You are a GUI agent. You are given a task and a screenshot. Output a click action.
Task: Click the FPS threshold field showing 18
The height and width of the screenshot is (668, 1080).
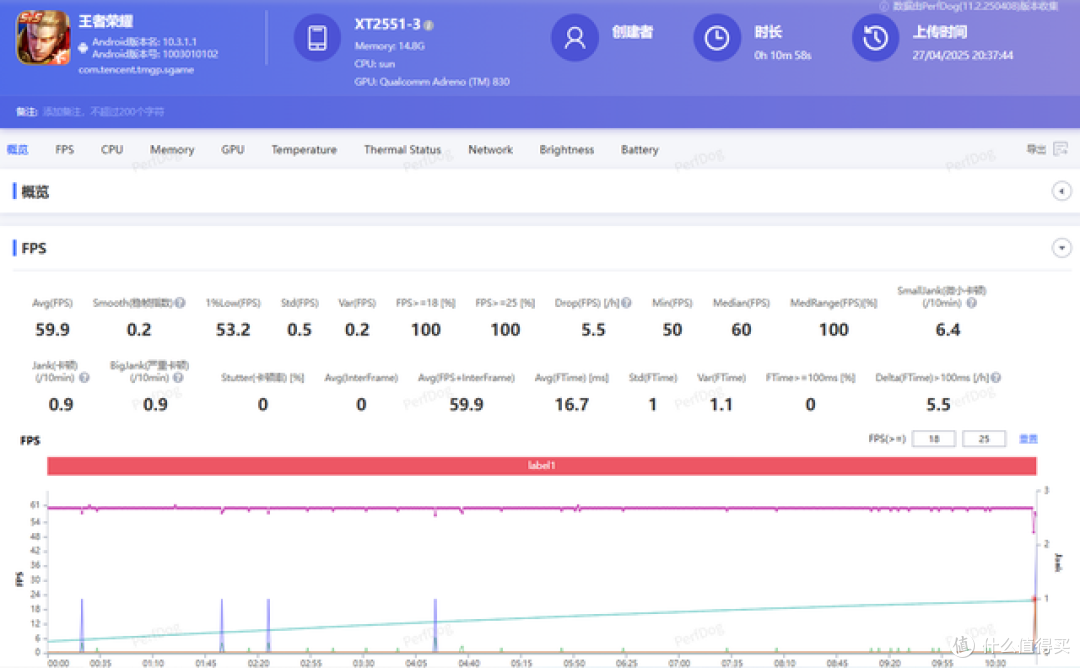click(933, 439)
